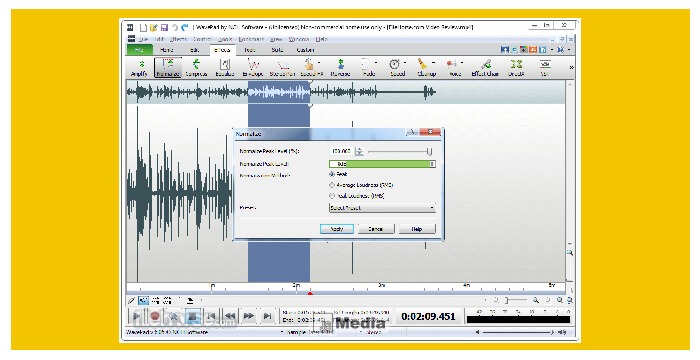The width and height of the screenshot is (700, 360).
Task: Click the Special FX icon
Action: click(309, 67)
